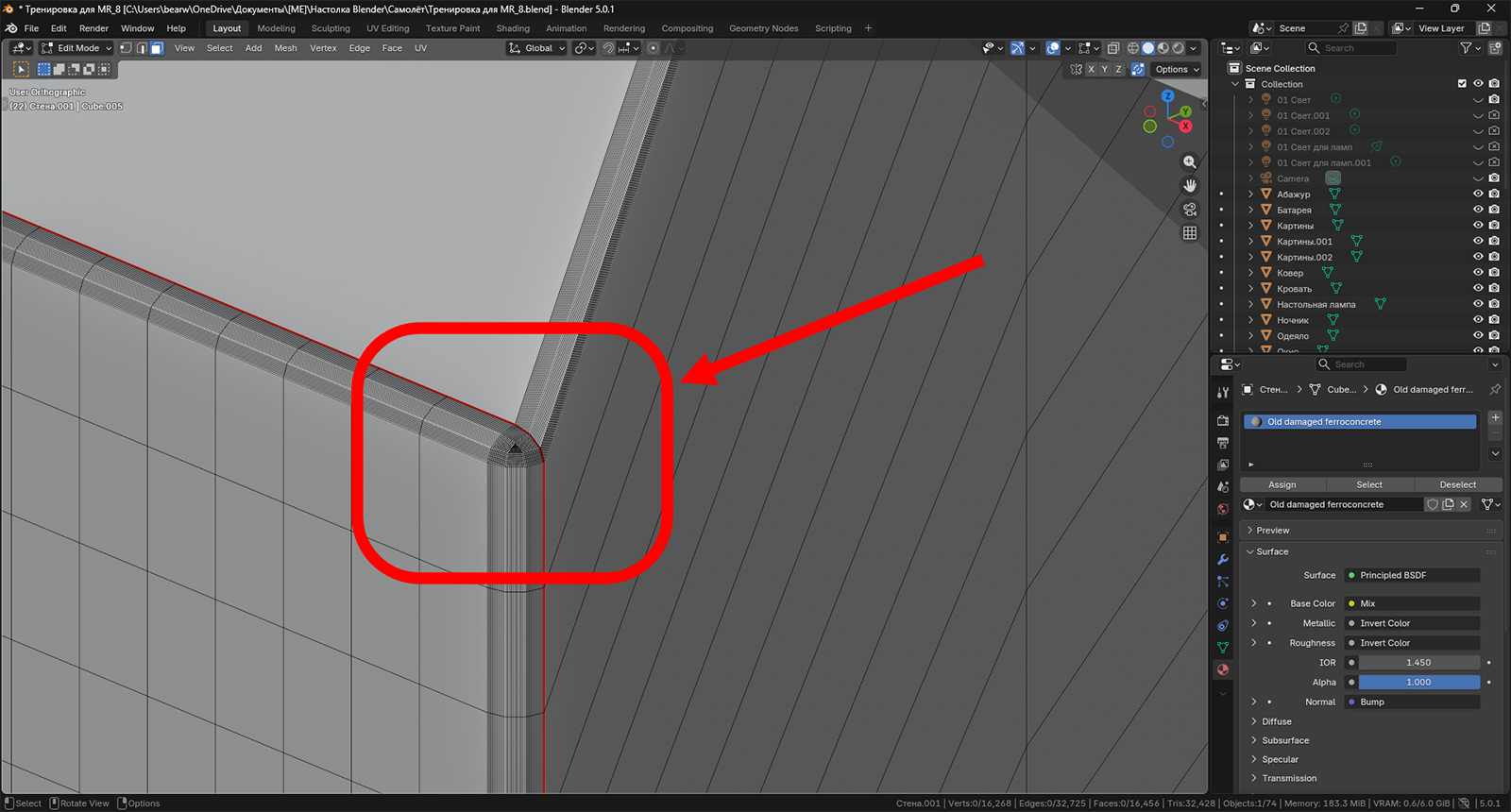Expand the Preview panel
Viewport: 1511px width, 812px height.
click(x=1272, y=531)
